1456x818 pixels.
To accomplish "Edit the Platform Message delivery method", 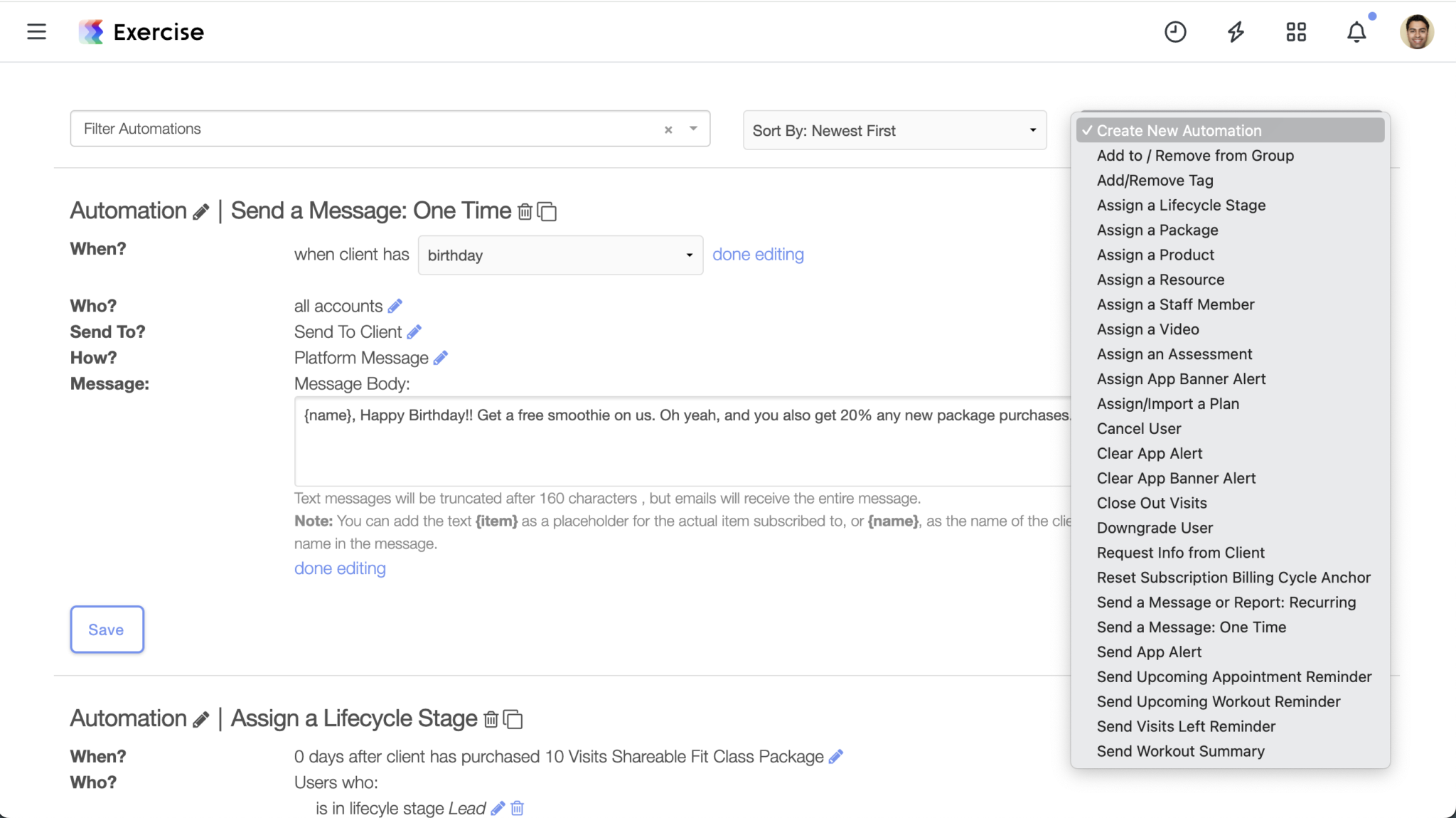I will 441,358.
